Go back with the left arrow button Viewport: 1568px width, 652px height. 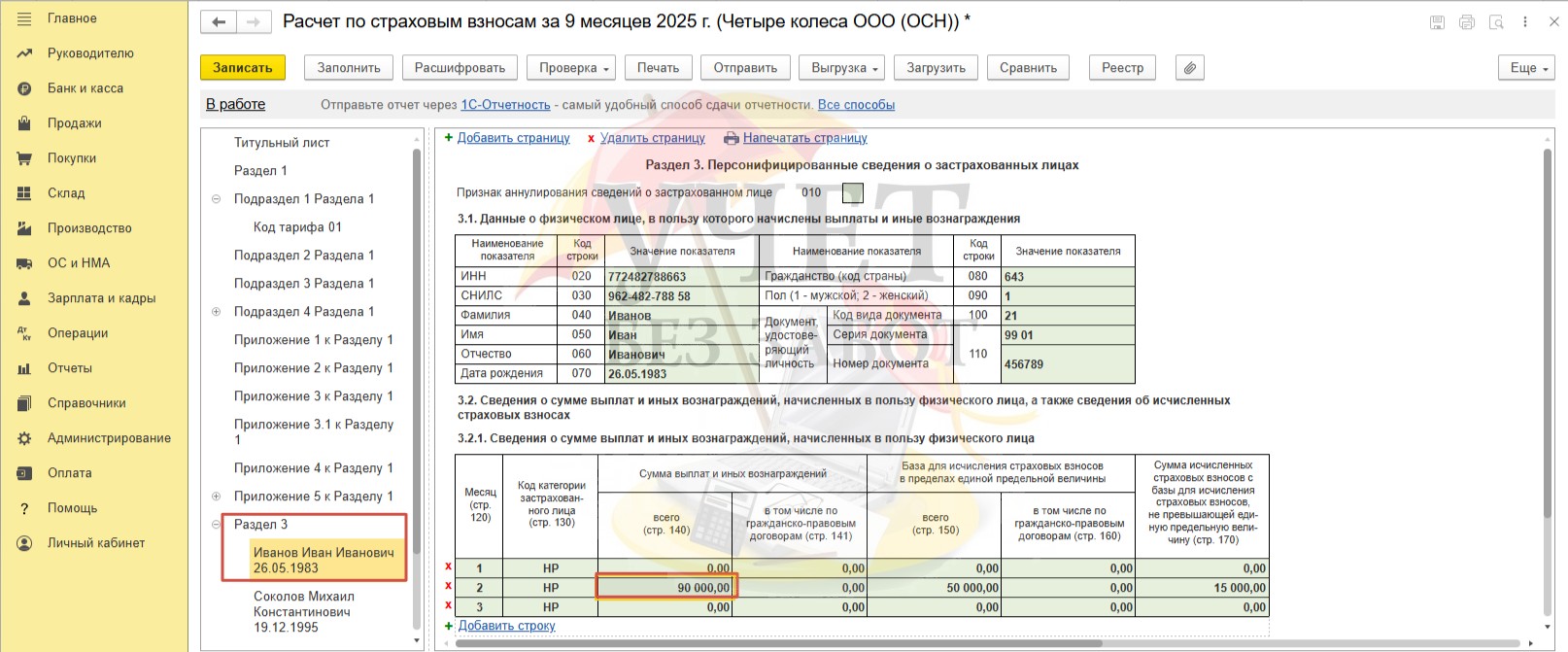pyautogui.click(x=219, y=21)
